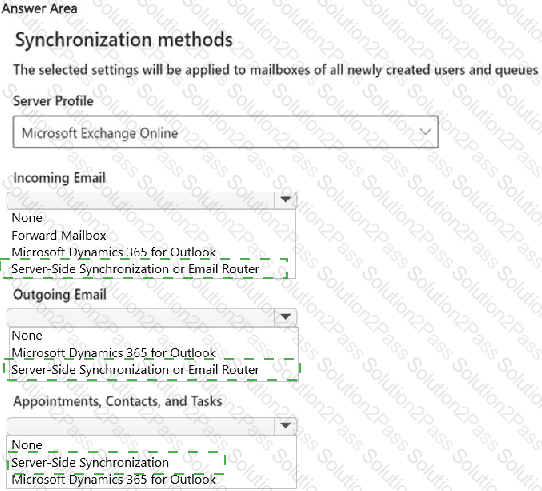Click the Synchronization methods heading

coord(124,40)
